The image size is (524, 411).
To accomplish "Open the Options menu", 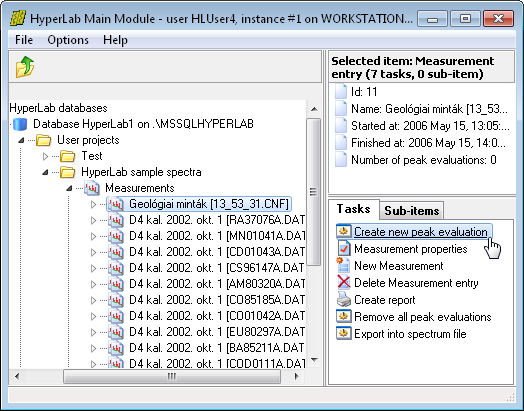I will coord(68,40).
